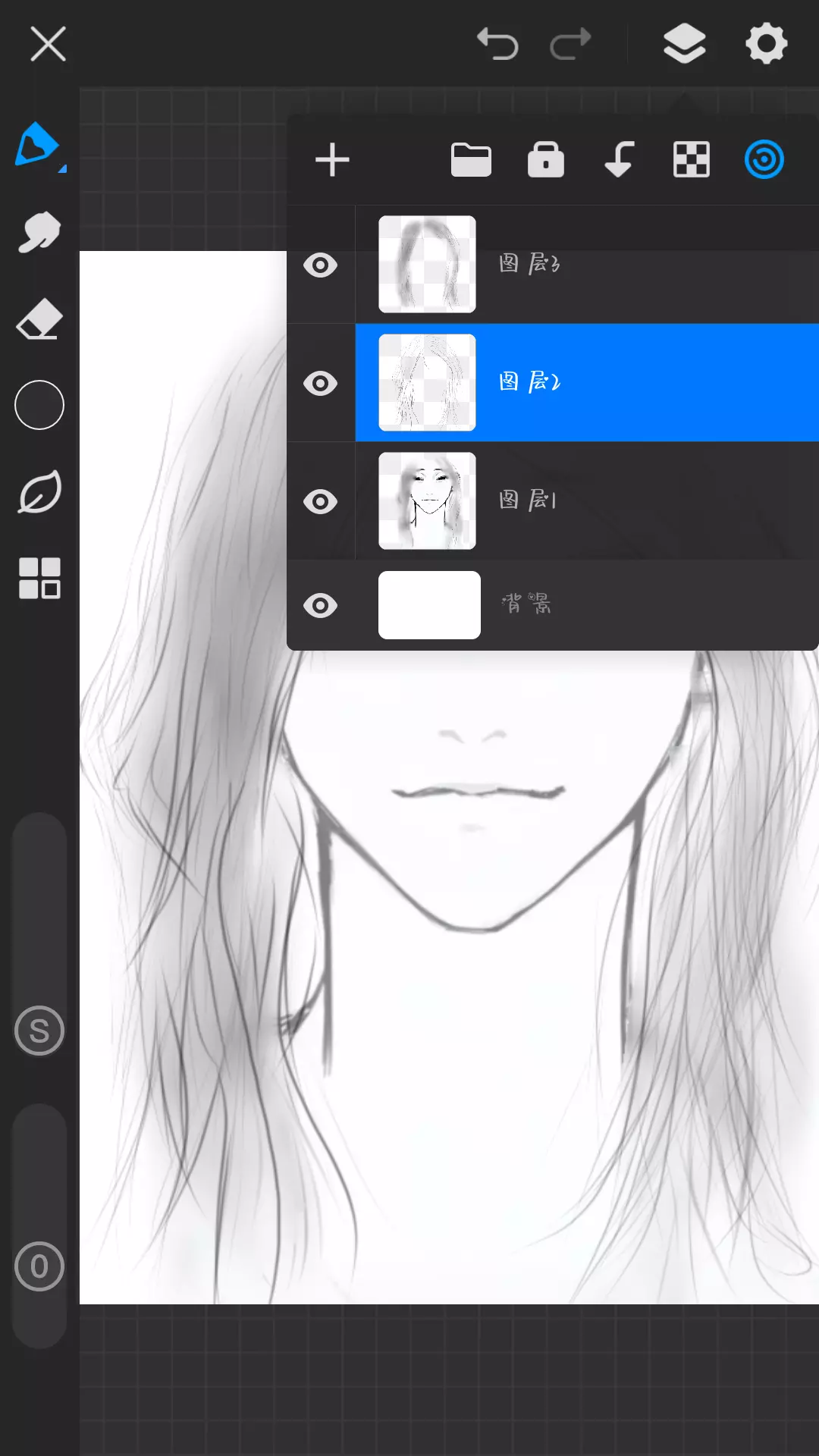Select the Eraser tool
The image size is (819, 1456).
[x=39, y=318]
